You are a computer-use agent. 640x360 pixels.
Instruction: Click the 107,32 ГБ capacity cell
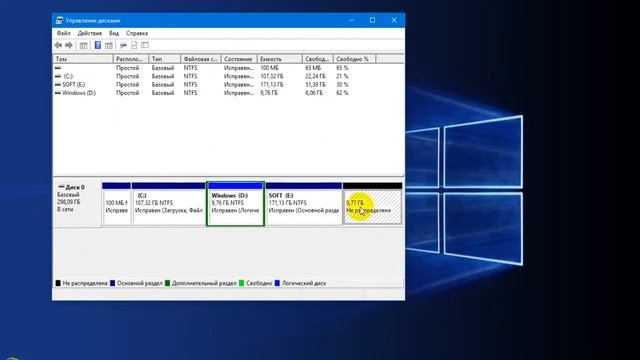coord(271,76)
